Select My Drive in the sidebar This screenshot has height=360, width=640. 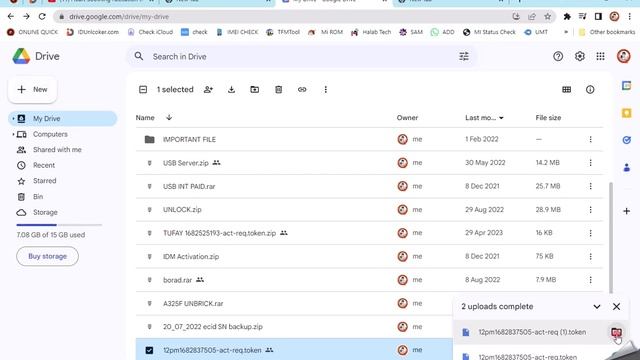coord(62,119)
